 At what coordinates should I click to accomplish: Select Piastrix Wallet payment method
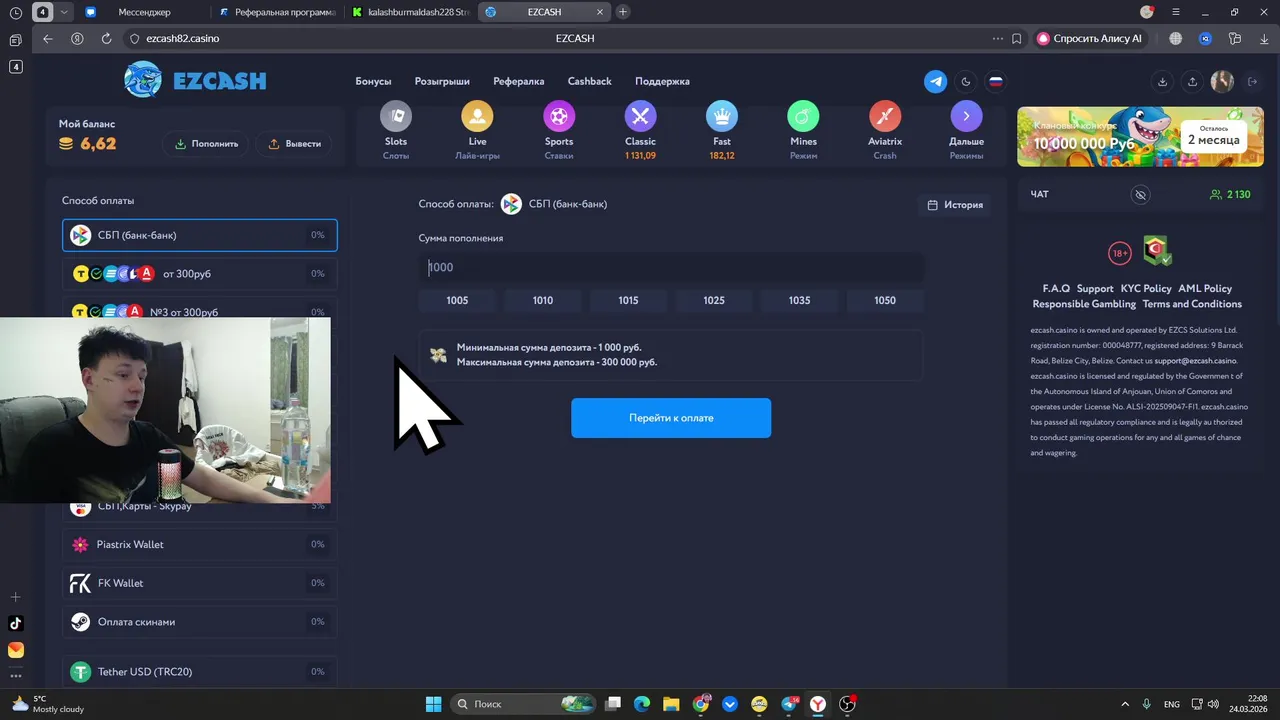pyautogui.click(x=200, y=544)
